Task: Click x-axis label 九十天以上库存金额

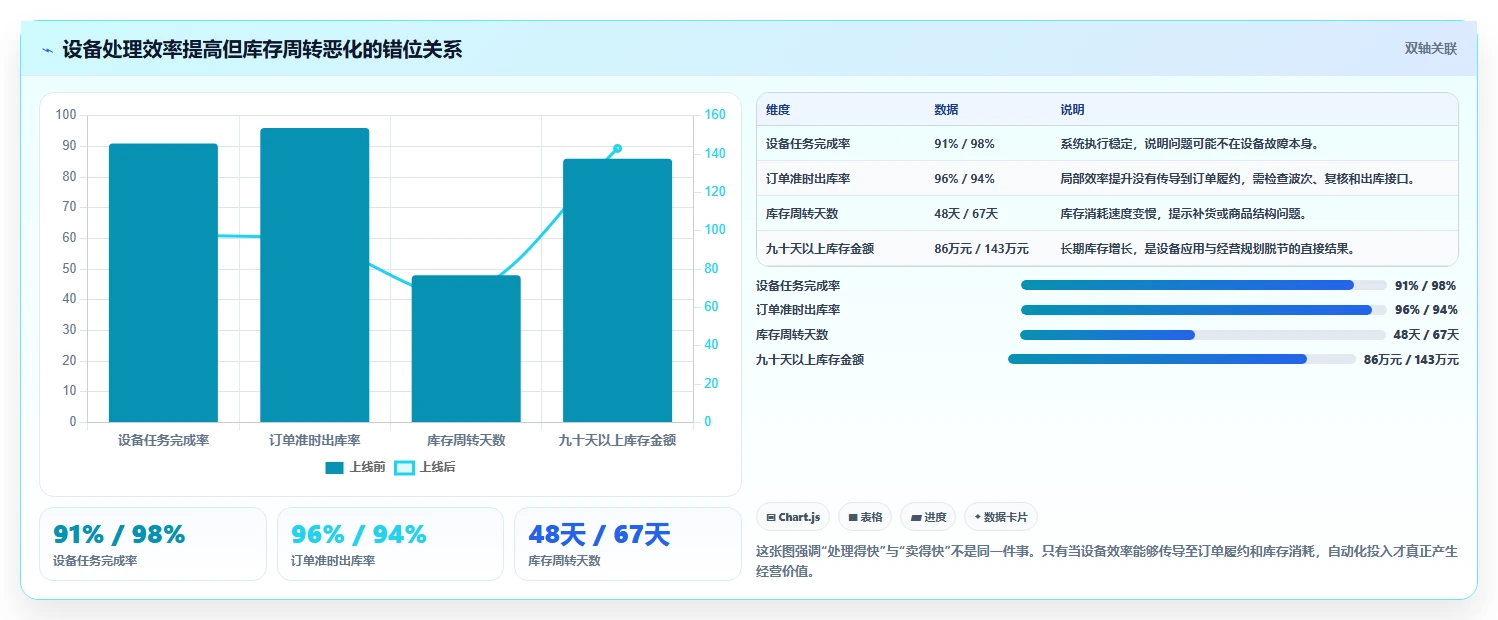Action: [617, 440]
